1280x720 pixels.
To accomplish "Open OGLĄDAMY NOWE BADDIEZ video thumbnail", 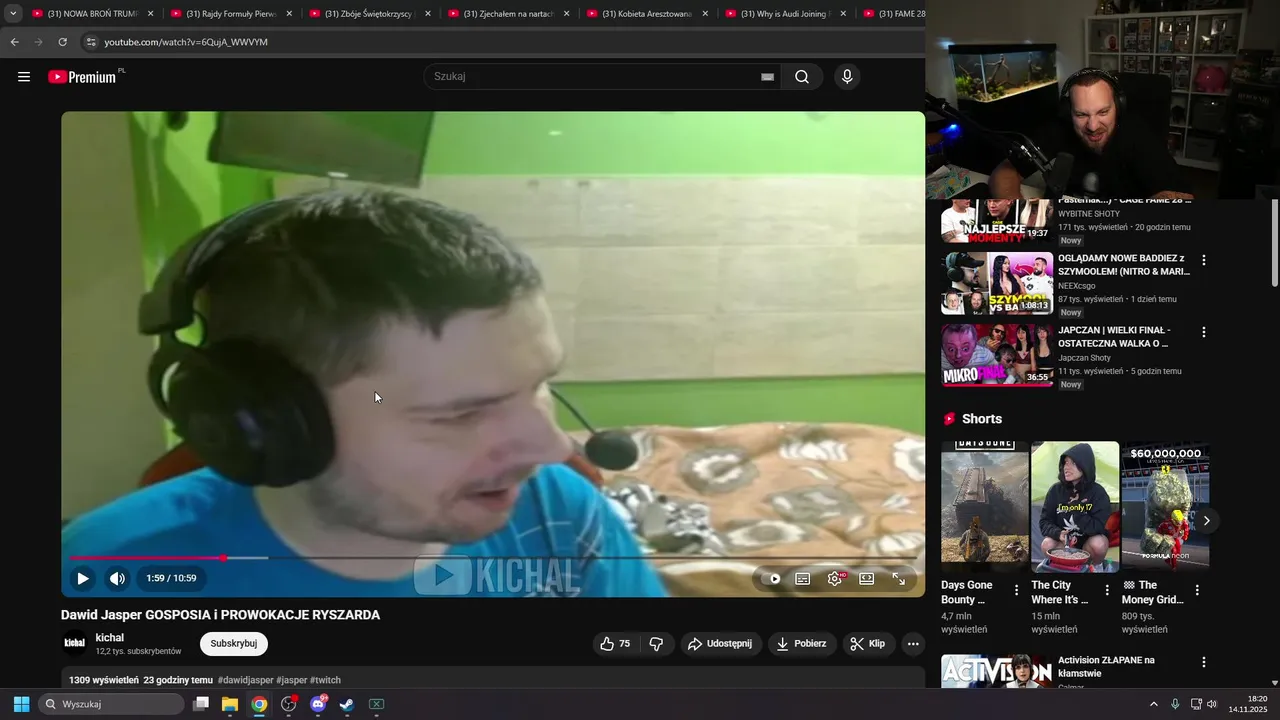I will (997, 283).
